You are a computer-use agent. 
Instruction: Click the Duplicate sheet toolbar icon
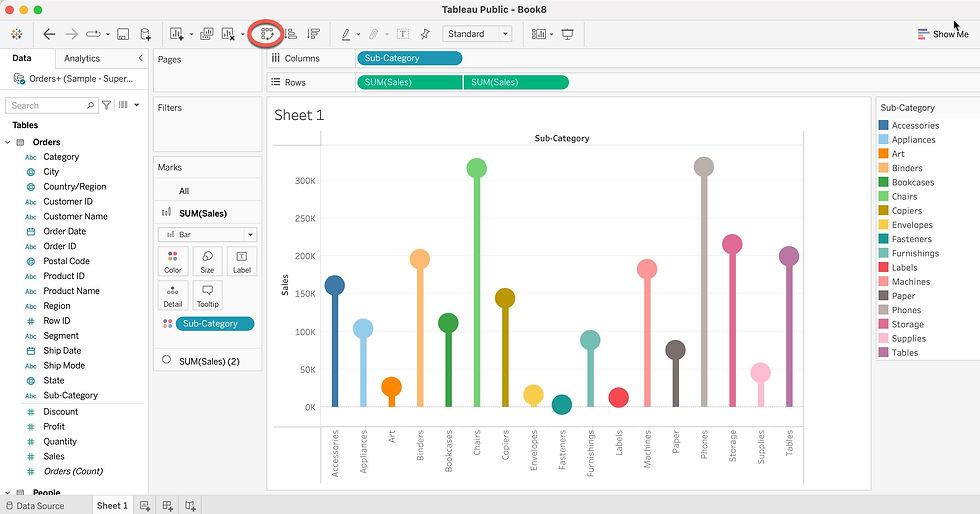[x=206, y=34]
